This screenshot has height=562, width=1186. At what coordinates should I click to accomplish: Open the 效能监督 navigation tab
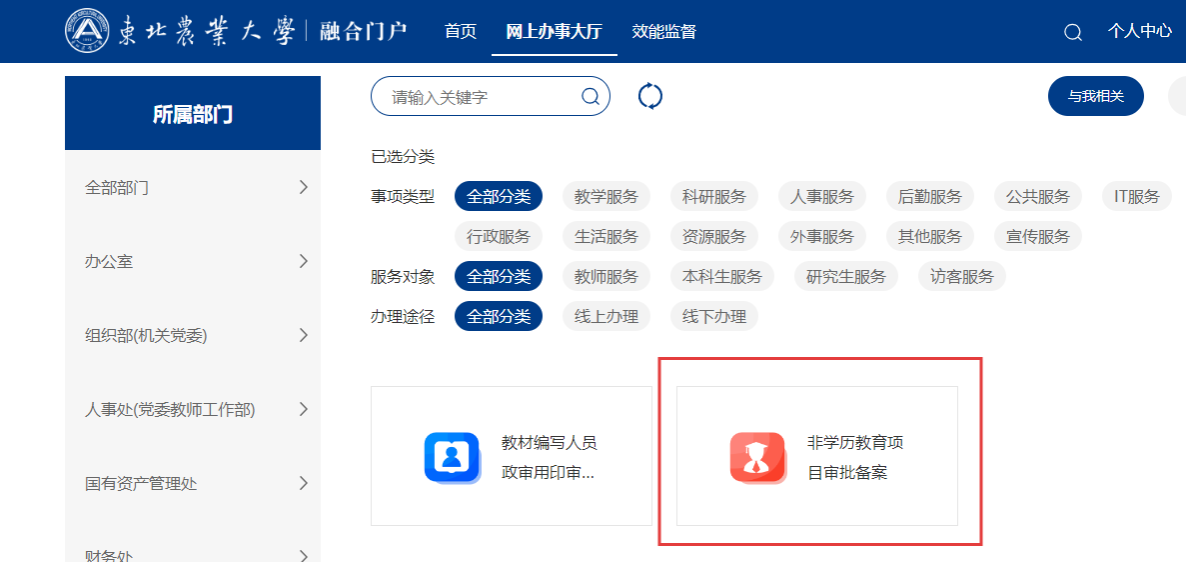(664, 31)
